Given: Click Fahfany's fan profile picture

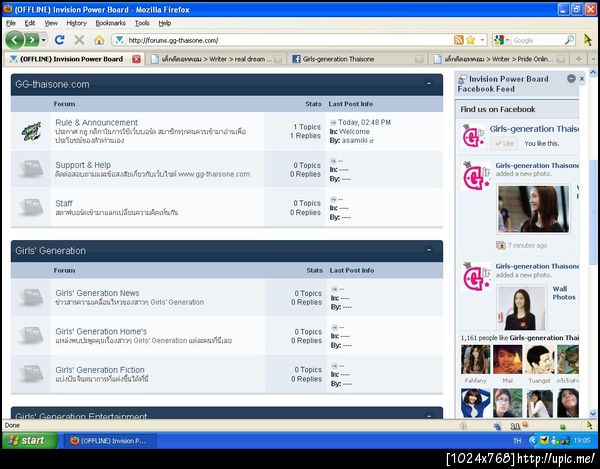Looking at the screenshot, I should click(x=475, y=360).
